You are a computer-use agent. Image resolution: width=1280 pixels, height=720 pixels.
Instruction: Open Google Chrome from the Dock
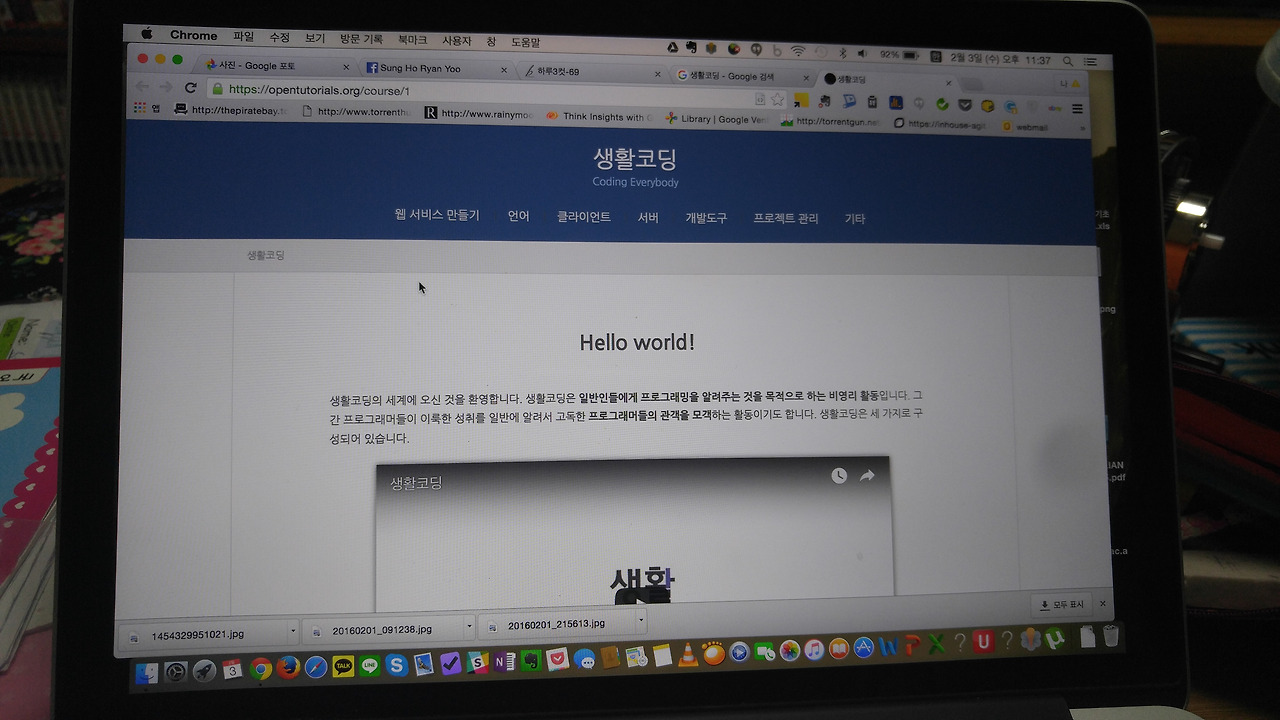[x=261, y=670]
